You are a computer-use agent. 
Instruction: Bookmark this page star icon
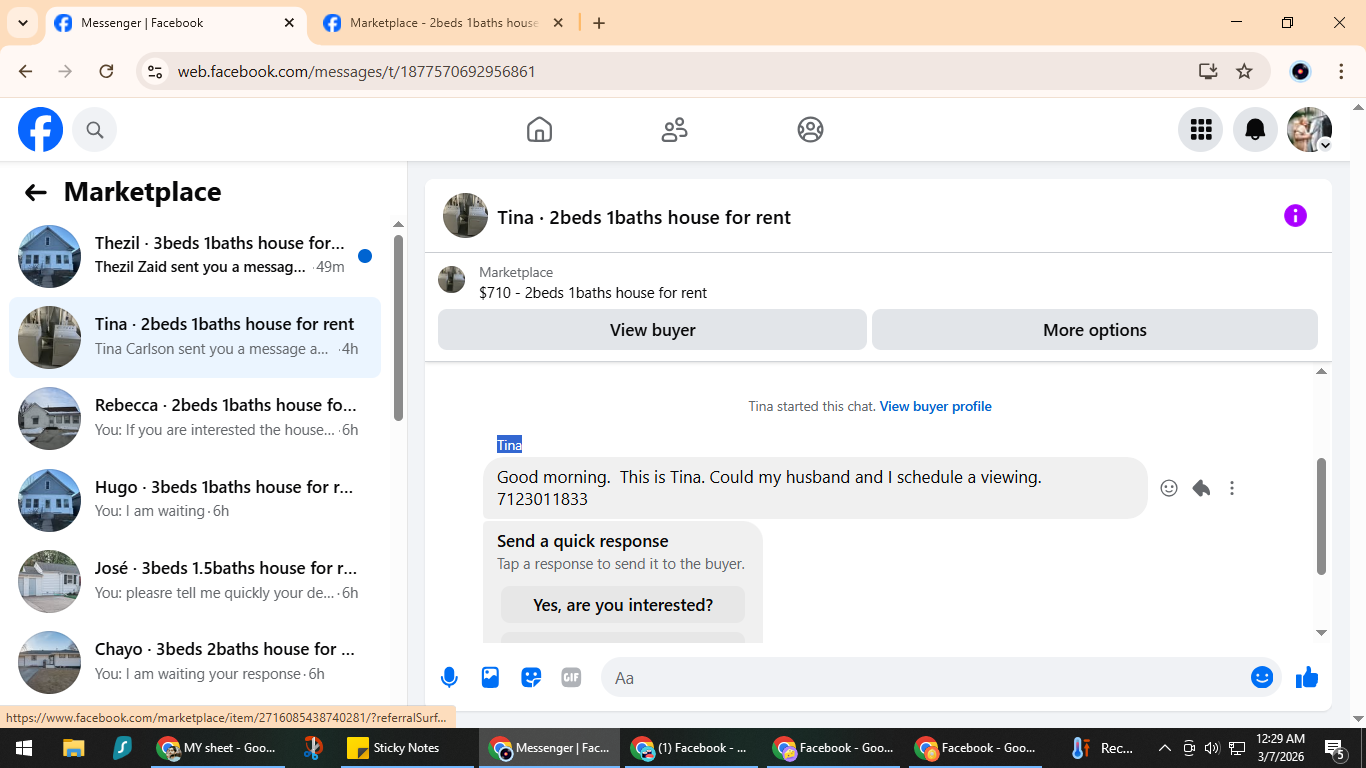(x=1244, y=71)
